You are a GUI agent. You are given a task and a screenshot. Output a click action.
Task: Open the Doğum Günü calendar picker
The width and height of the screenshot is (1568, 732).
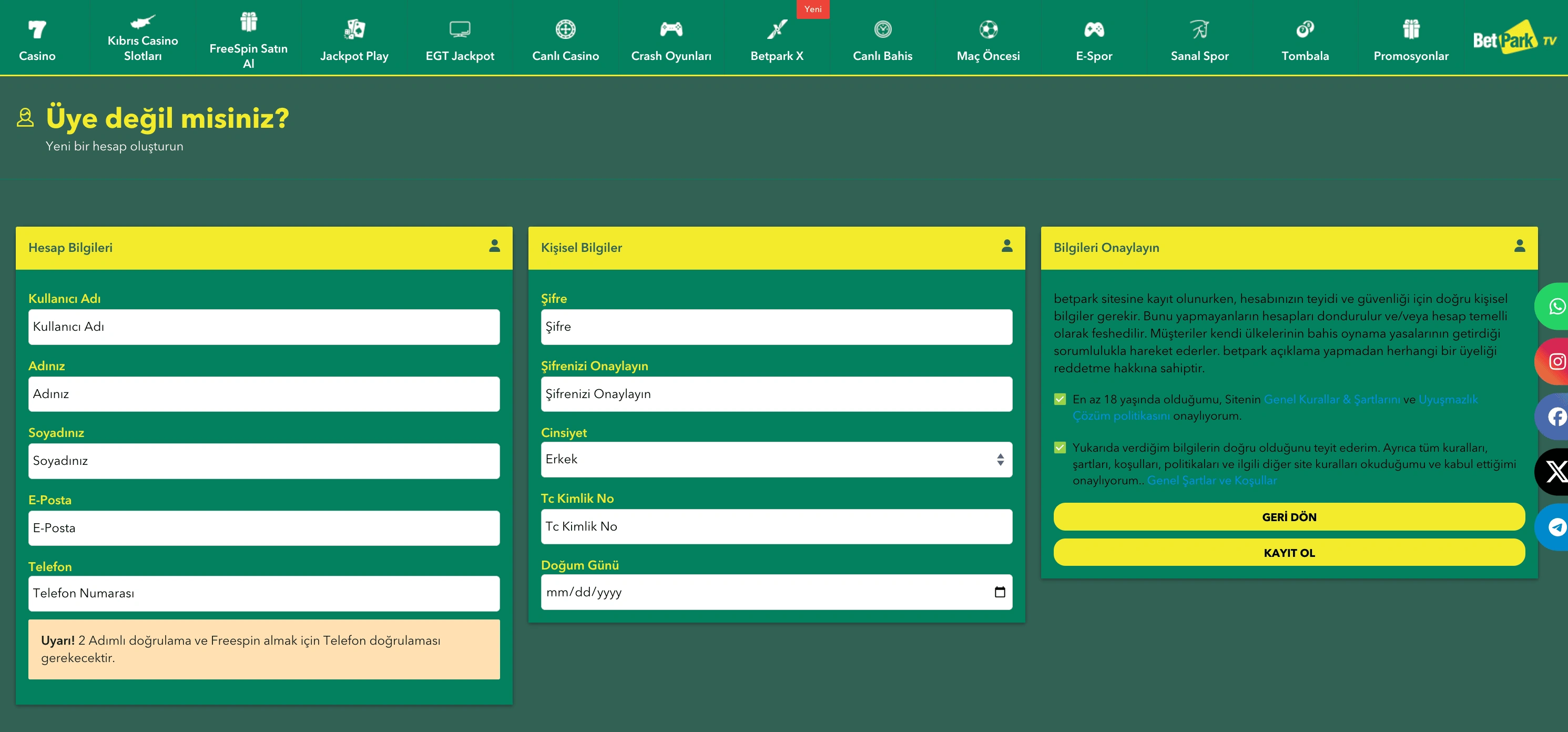pos(1000,592)
